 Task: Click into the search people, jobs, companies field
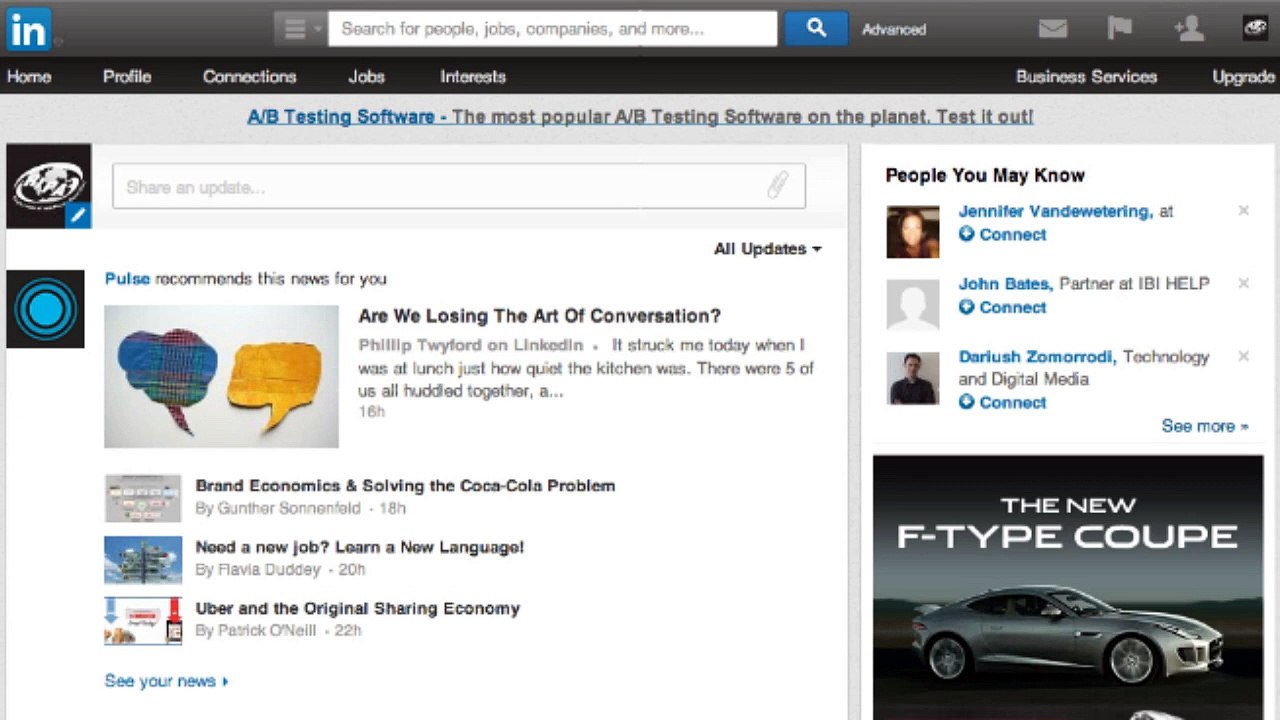pyautogui.click(x=553, y=29)
